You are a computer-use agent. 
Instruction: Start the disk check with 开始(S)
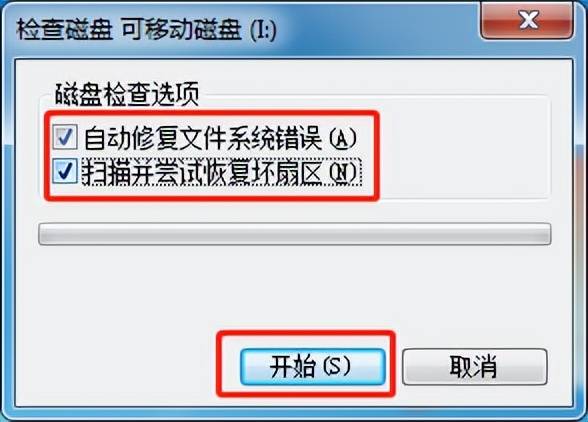point(313,366)
